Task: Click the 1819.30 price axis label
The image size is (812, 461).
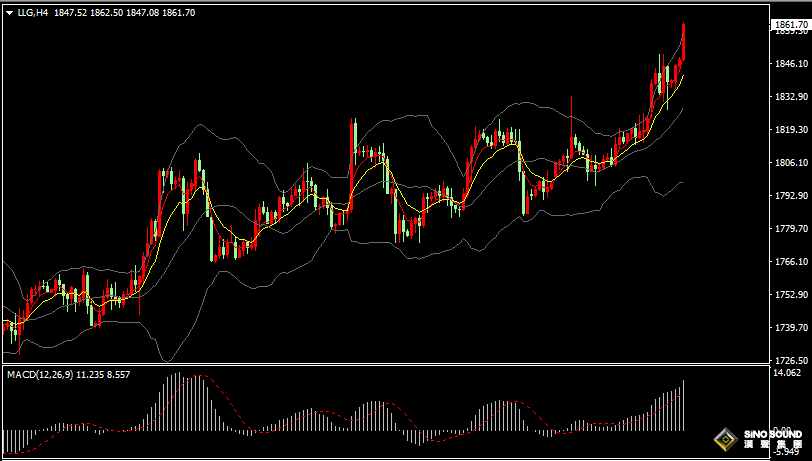Action: 790,130
